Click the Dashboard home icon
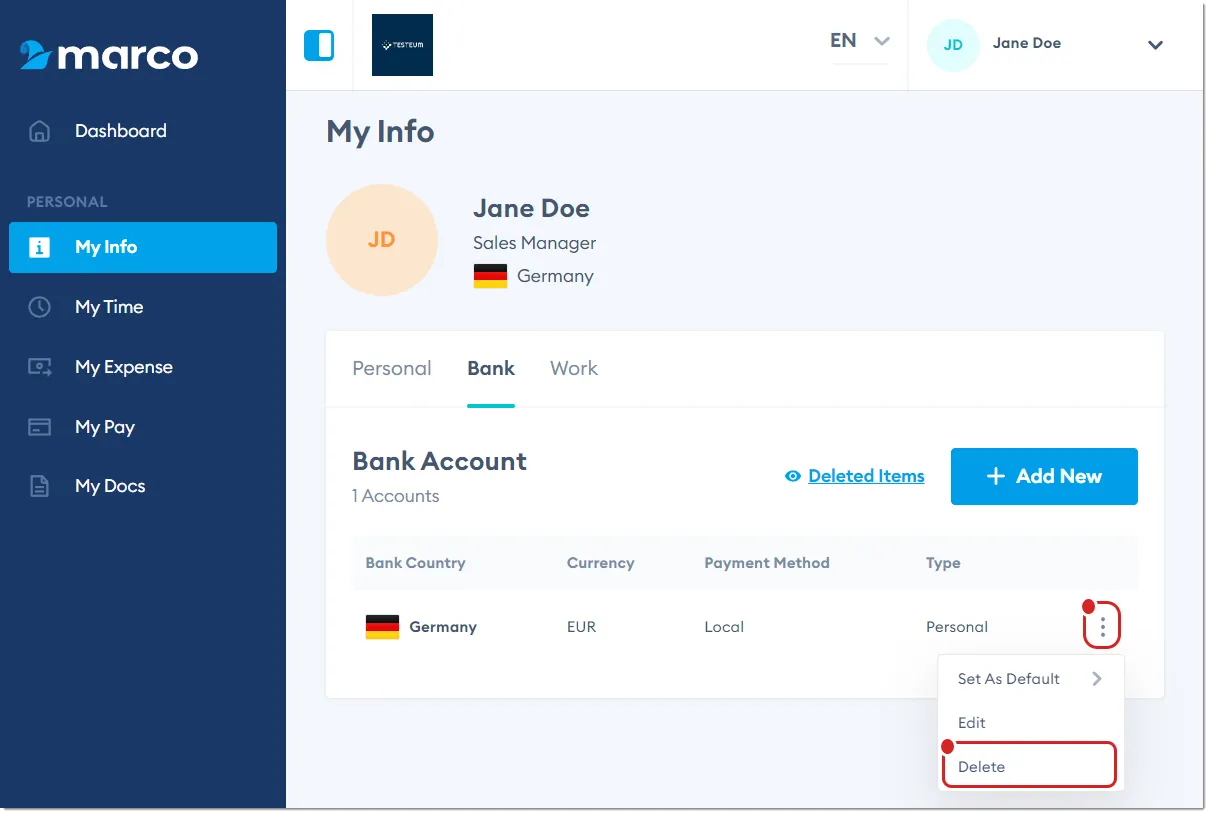The image size is (1209, 814). tap(39, 131)
